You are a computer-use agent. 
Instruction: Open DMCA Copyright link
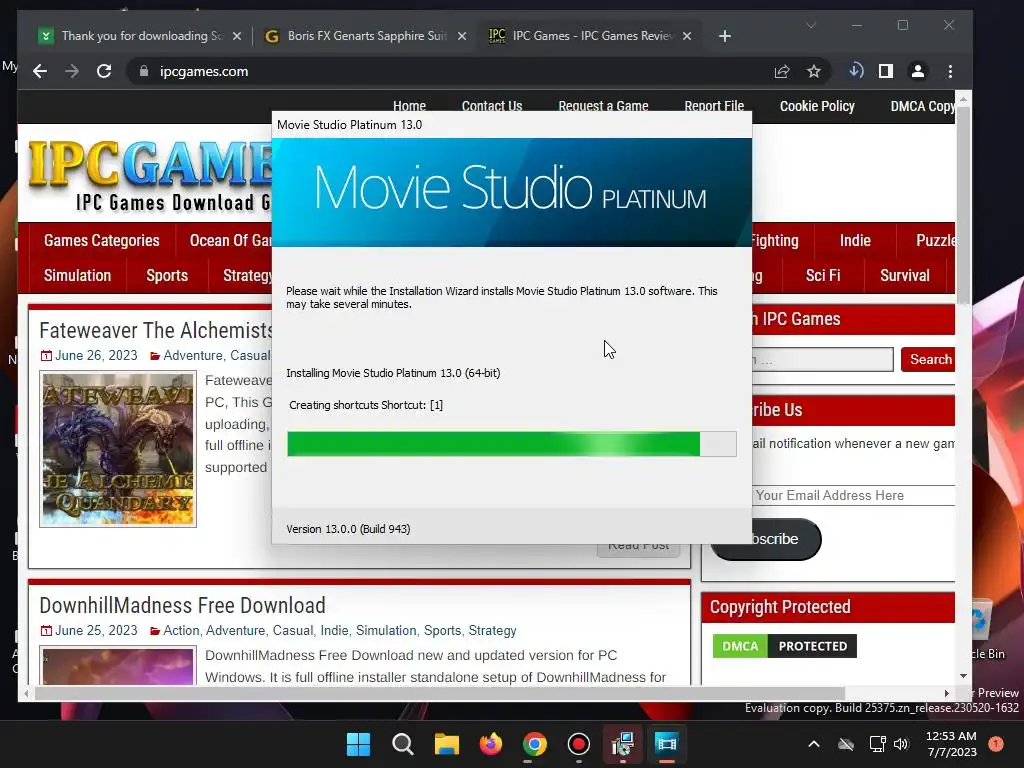[x=922, y=106]
